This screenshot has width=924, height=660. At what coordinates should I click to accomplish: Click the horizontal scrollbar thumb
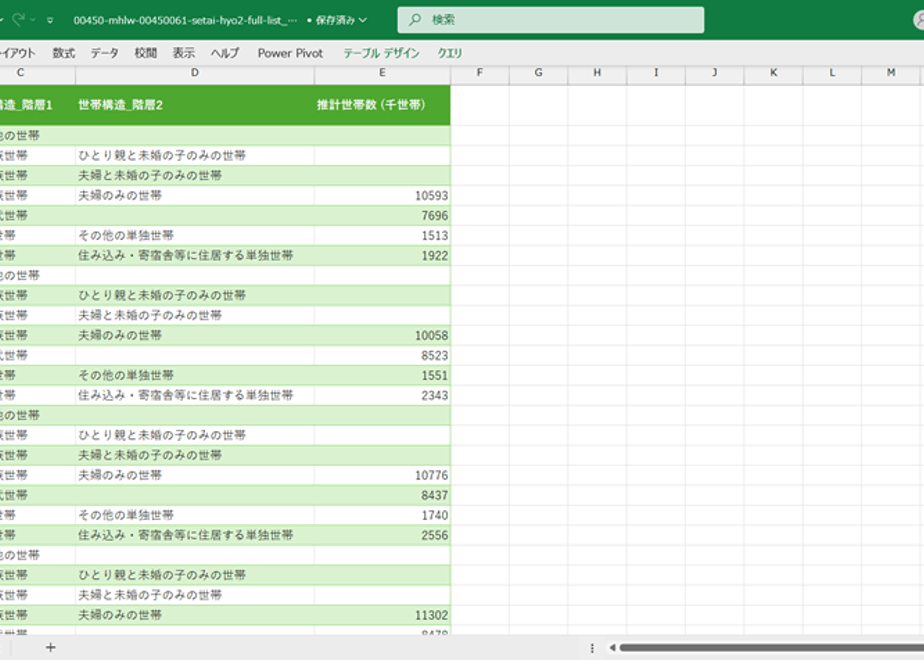pos(771,648)
